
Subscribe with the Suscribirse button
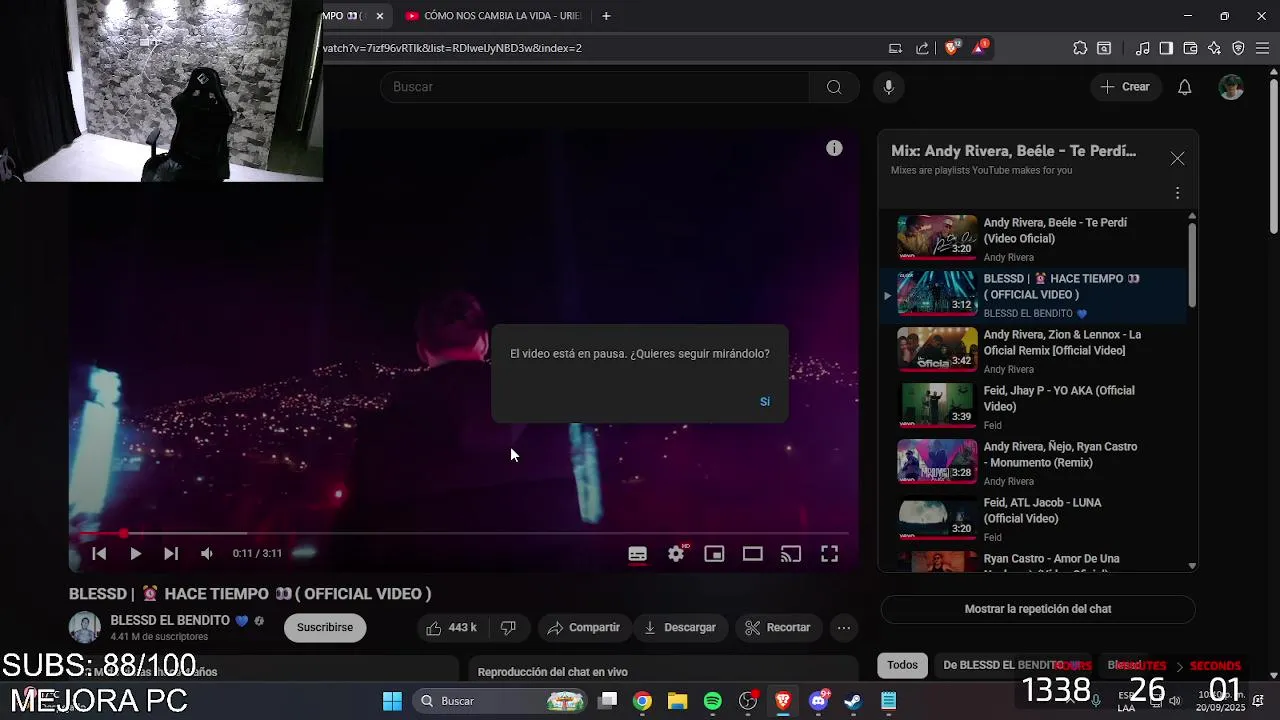pos(325,627)
